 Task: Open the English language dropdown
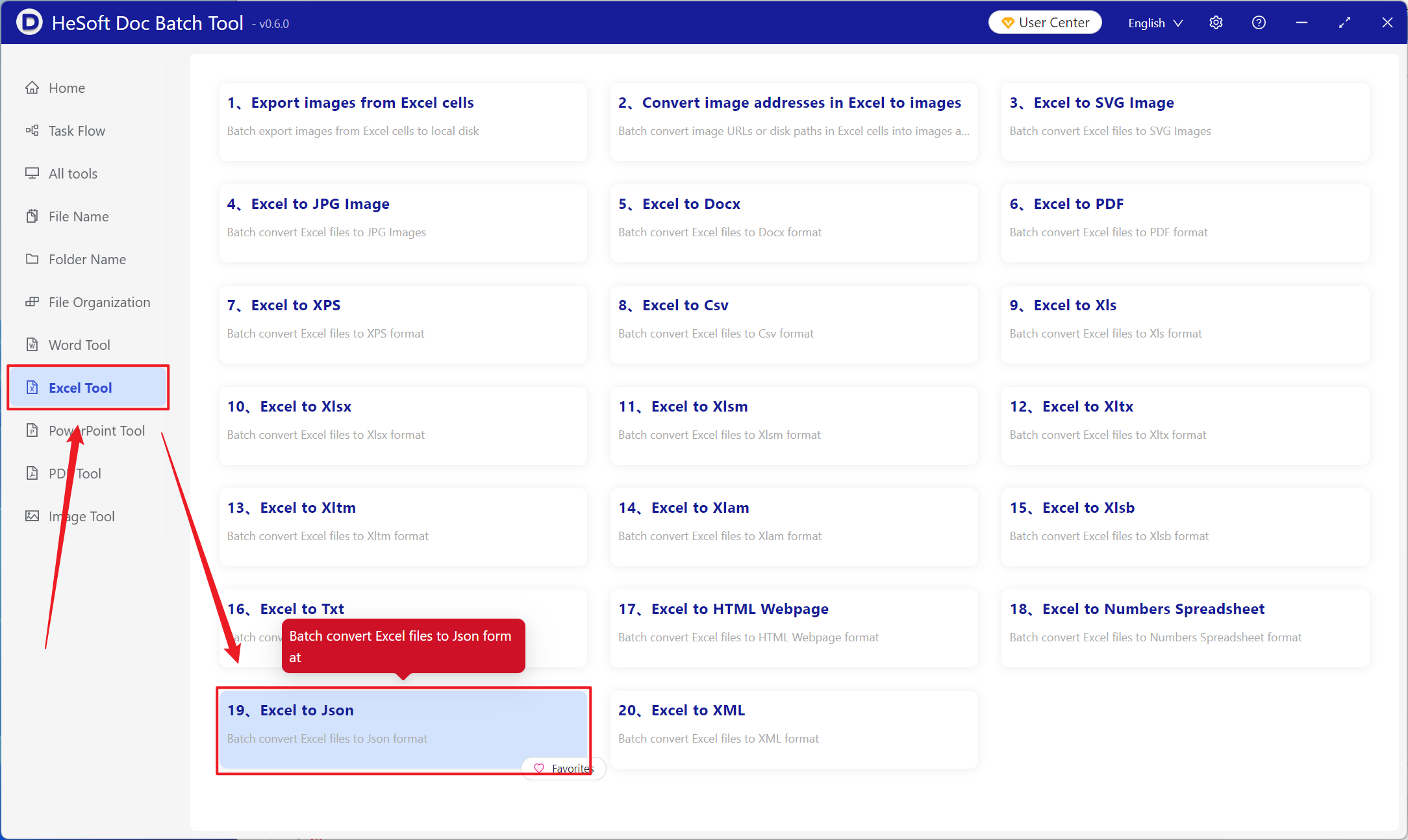1155,23
